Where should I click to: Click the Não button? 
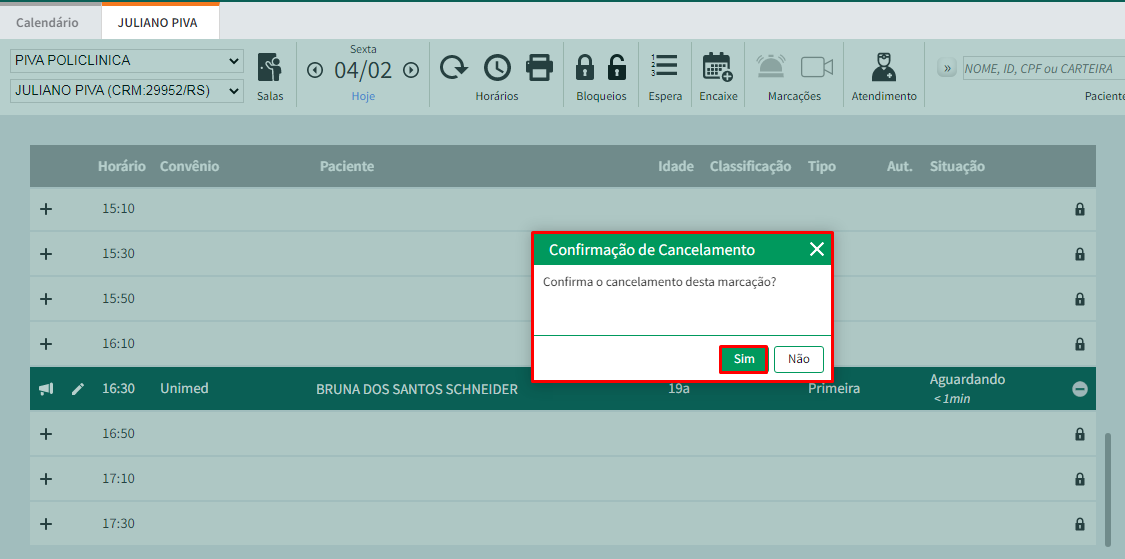[x=798, y=359]
